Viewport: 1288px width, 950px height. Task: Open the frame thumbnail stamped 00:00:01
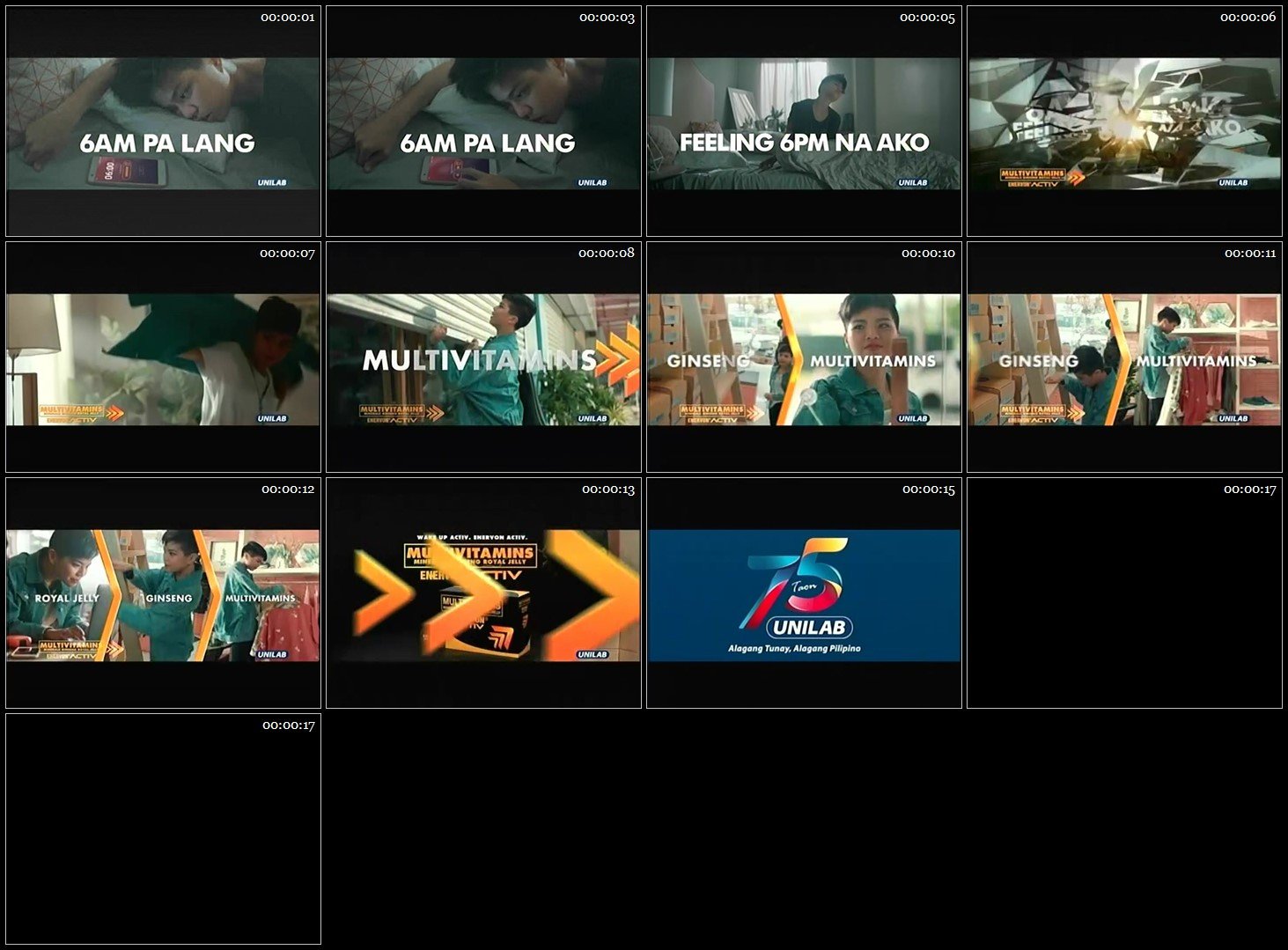(163, 122)
